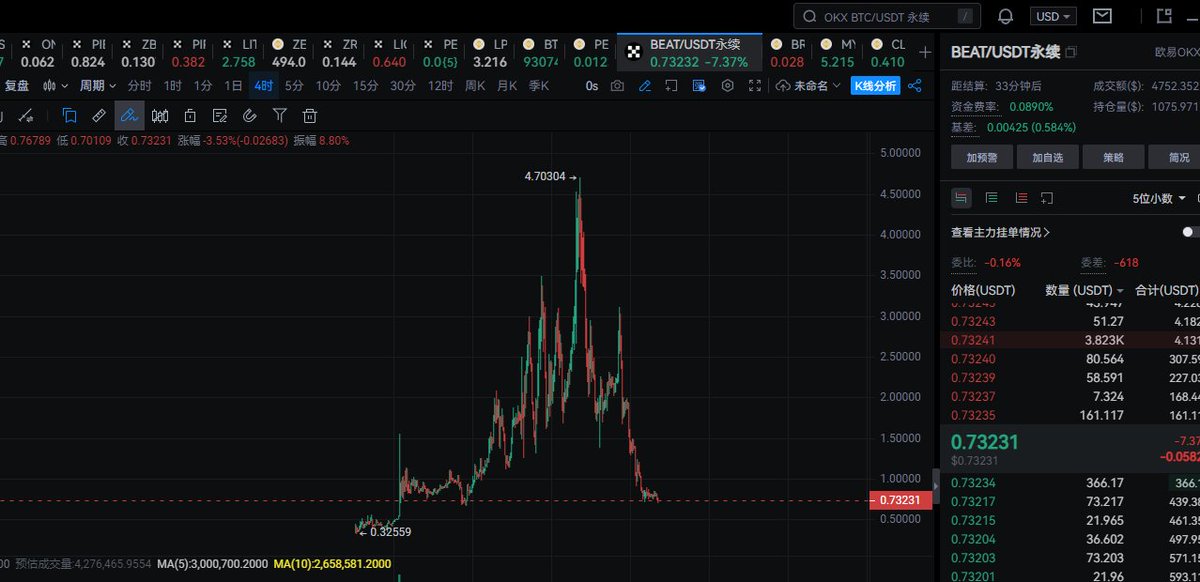Image resolution: width=1200 pixels, height=582 pixels.
Task: Add a new ticker tab with plus icon
Action: 925,52
